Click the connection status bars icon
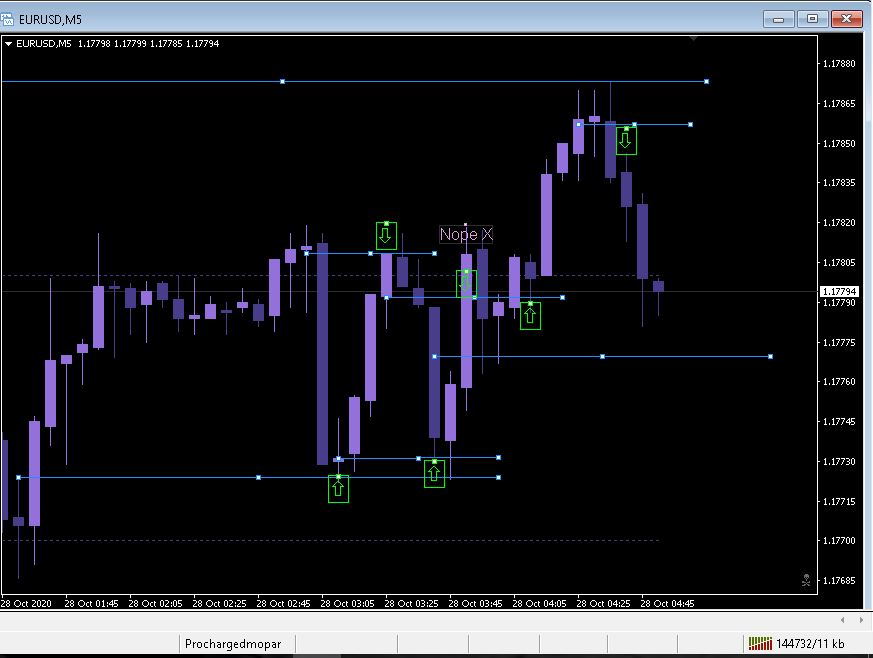 pos(760,644)
